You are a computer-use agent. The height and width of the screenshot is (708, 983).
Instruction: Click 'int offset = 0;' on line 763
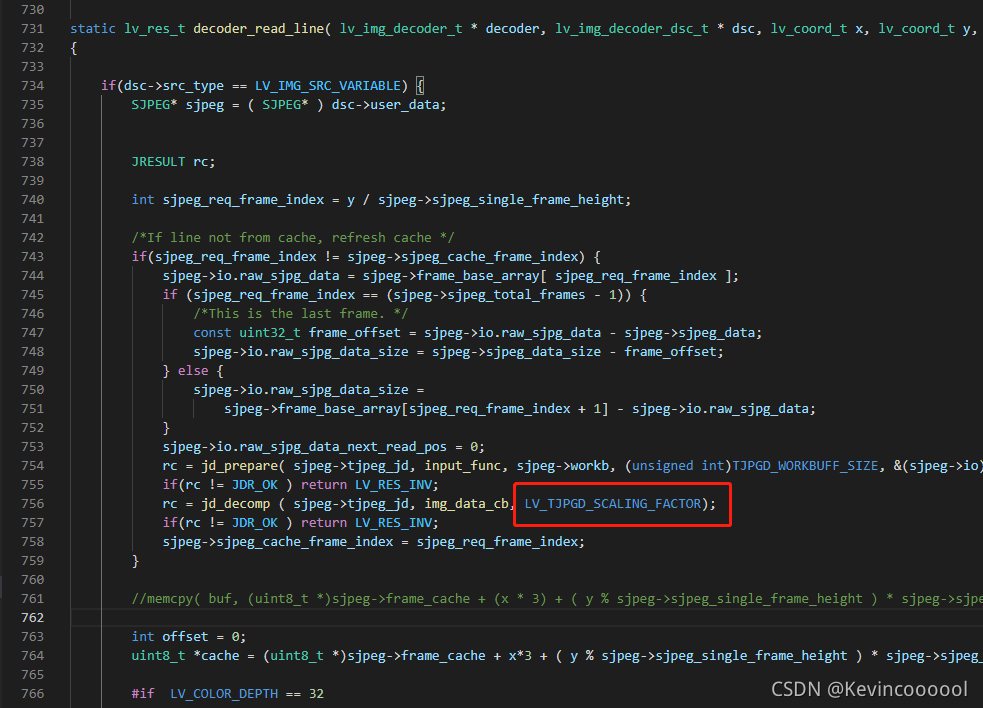pos(189,637)
